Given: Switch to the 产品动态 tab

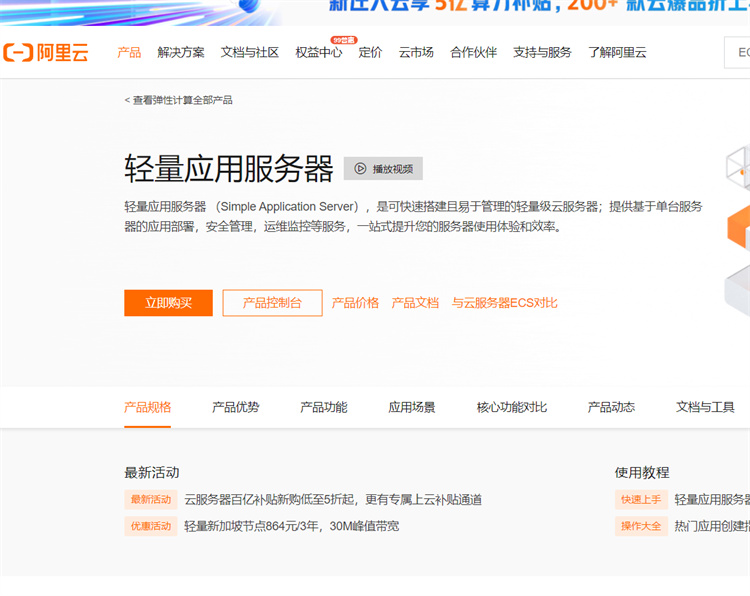Looking at the screenshot, I should click(611, 407).
